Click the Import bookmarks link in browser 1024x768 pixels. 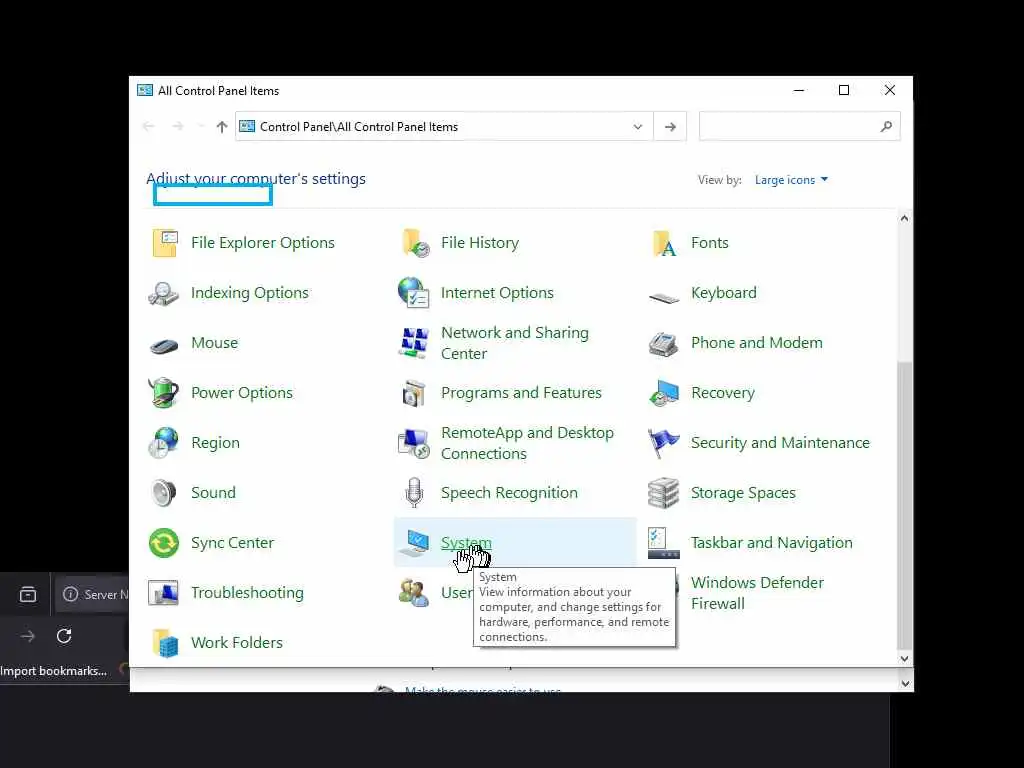click(54, 671)
